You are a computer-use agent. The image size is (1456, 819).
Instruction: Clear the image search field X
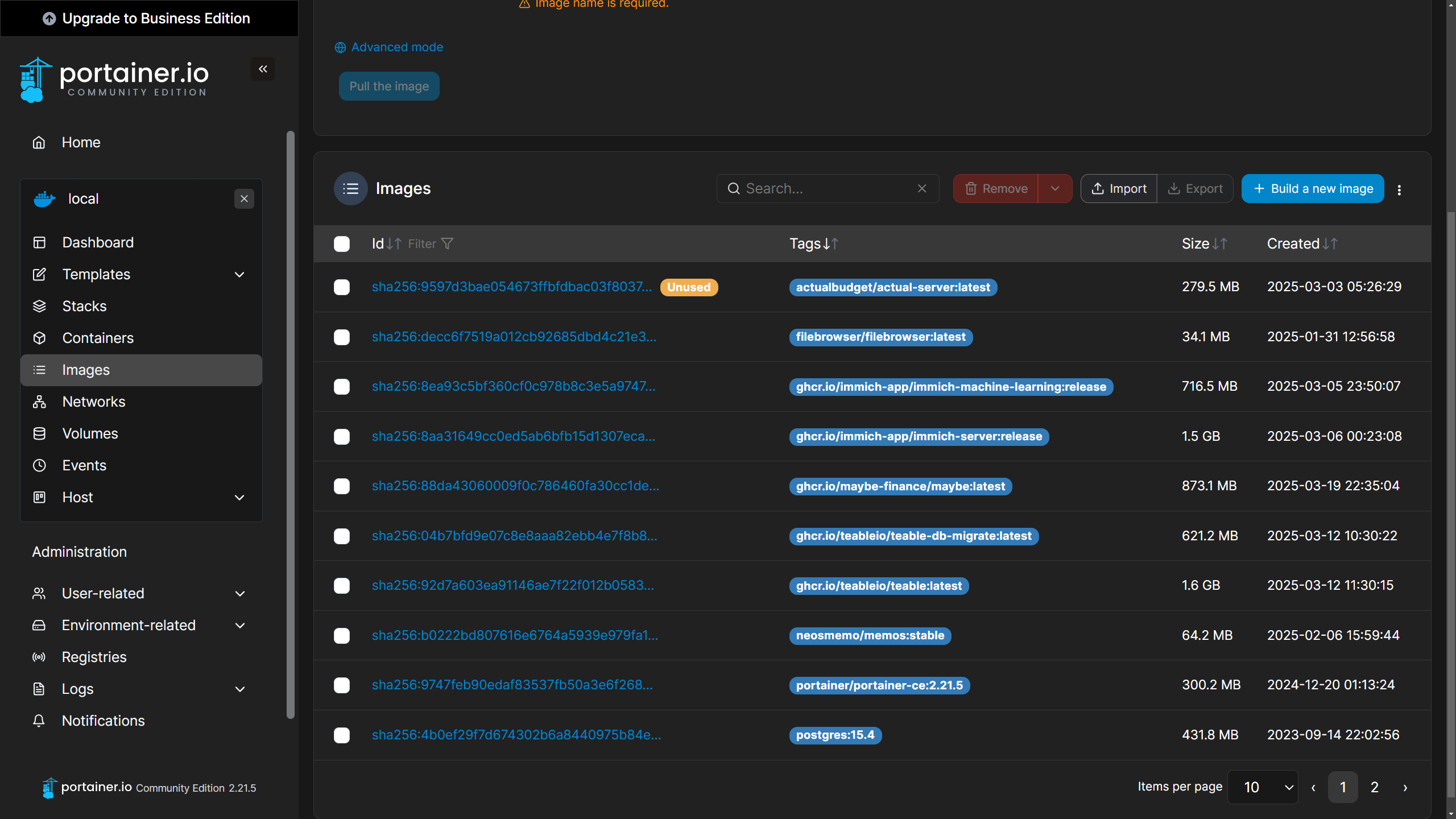pyautogui.click(x=922, y=188)
